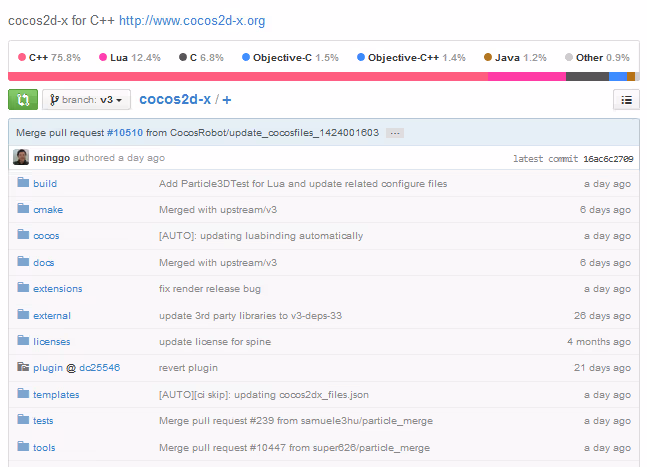Open '[AUTO]: updating luabinding automatically' commit
647x467 pixels.
[x=261, y=236]
